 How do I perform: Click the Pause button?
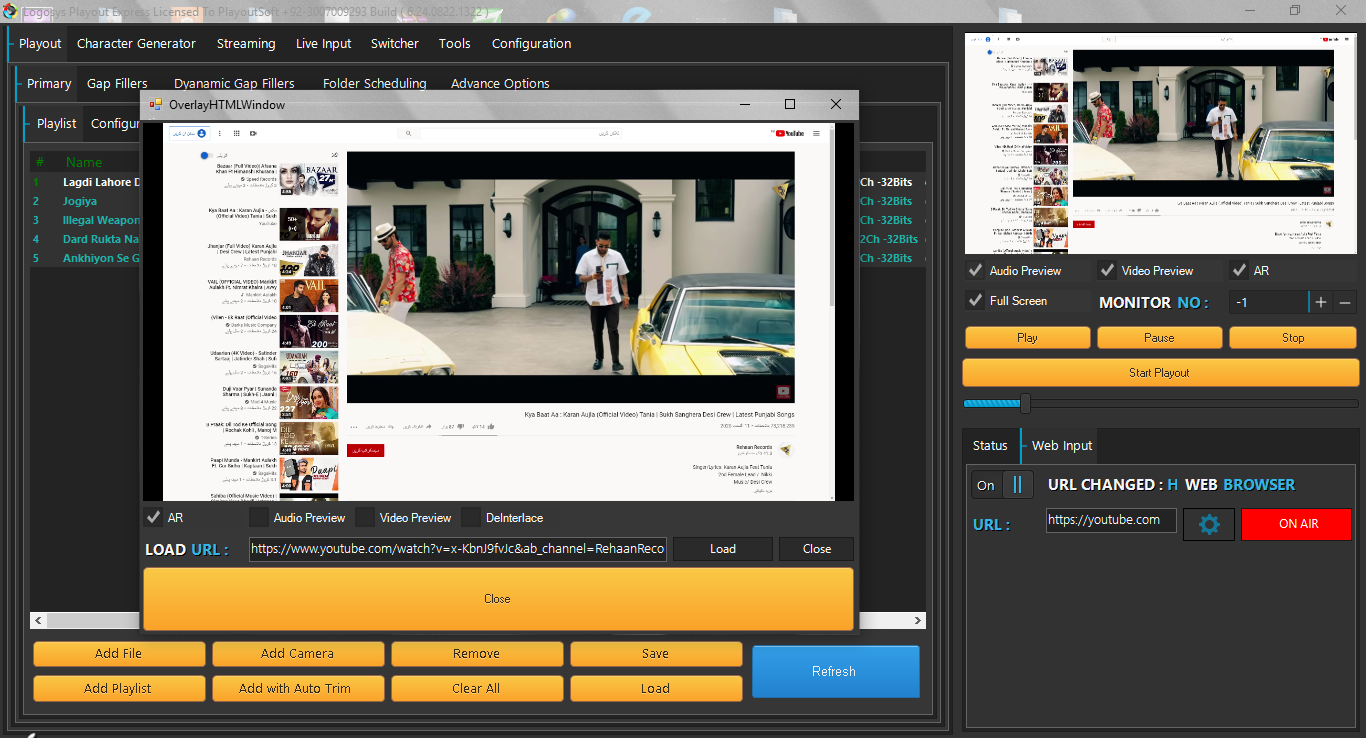[x=1159, y=338]
